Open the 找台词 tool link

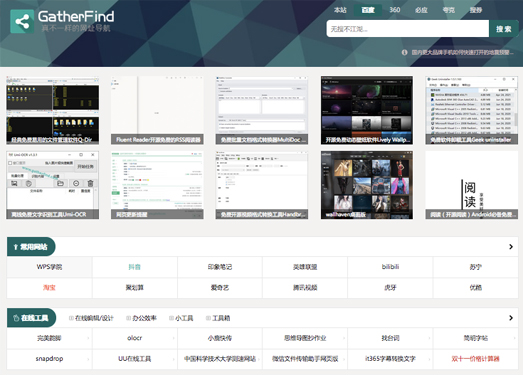pyautogui.click(x=390, y=338)
